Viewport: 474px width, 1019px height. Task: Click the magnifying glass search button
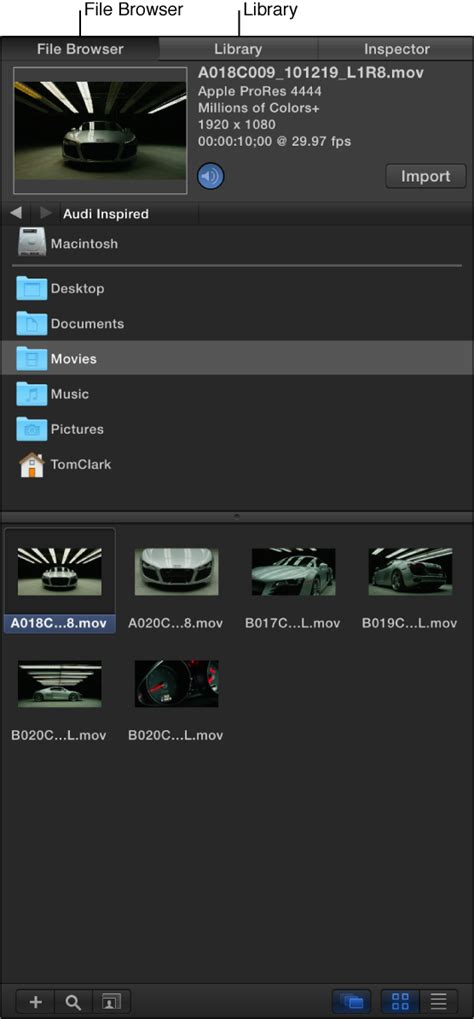73,1002
